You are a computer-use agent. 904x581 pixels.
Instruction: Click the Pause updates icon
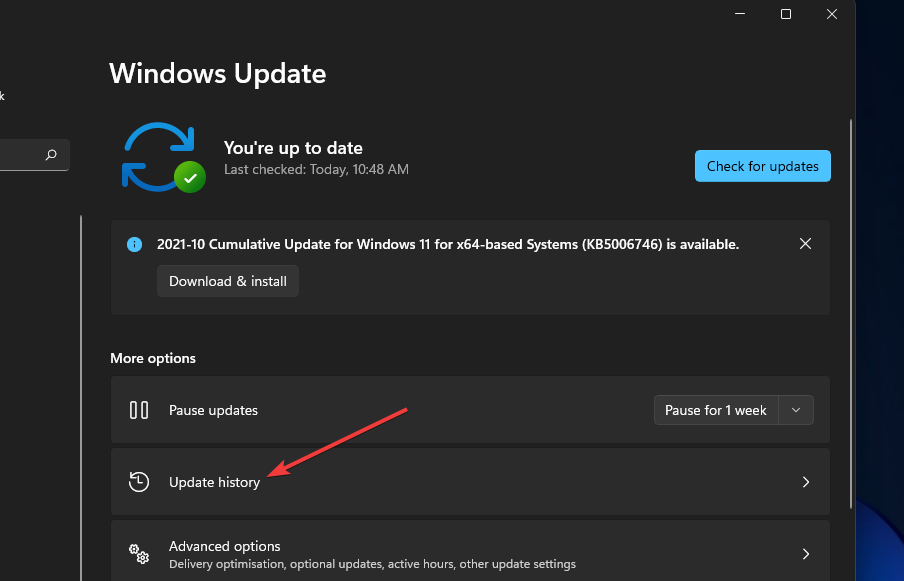tap(139, 410)
